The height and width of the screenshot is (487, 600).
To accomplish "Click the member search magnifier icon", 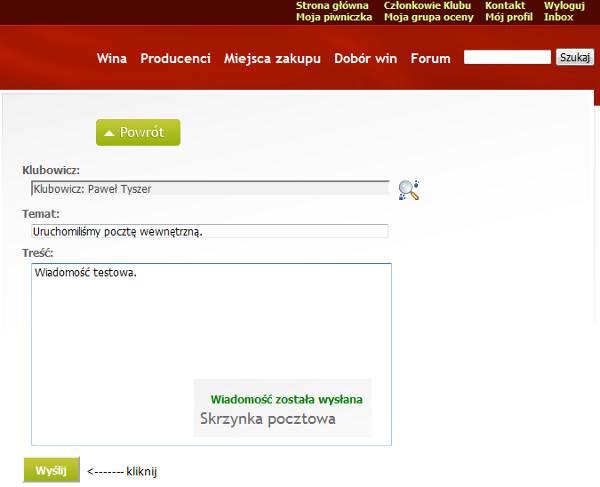I will coord(408,189).
